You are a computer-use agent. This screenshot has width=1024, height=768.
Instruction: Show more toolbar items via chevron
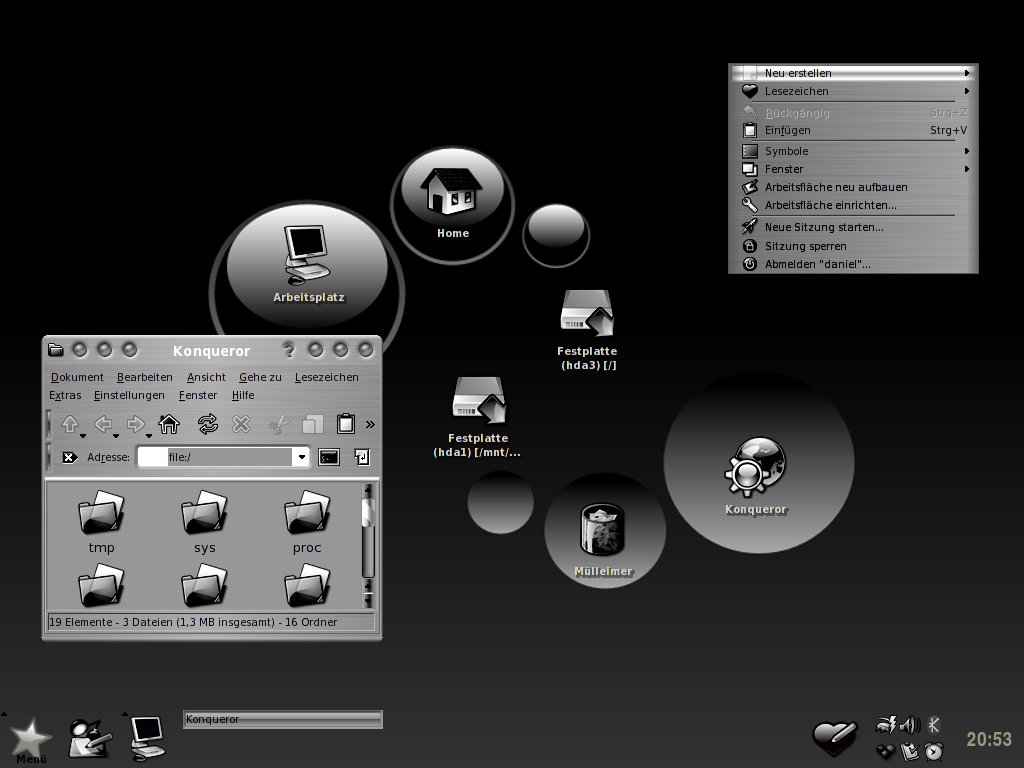(370, 424)
